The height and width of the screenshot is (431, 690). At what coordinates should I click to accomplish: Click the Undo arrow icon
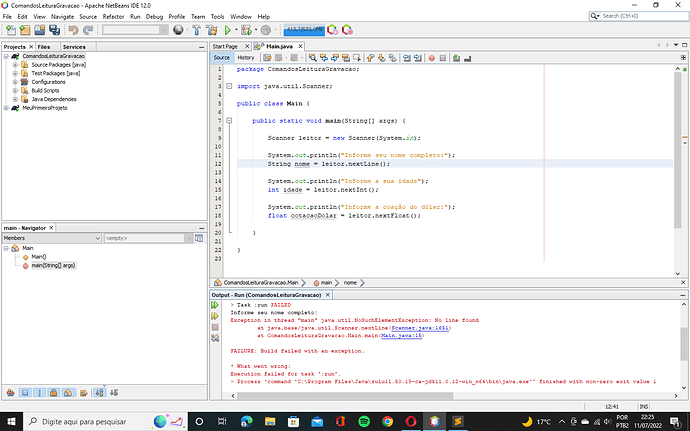coord(73,30)
